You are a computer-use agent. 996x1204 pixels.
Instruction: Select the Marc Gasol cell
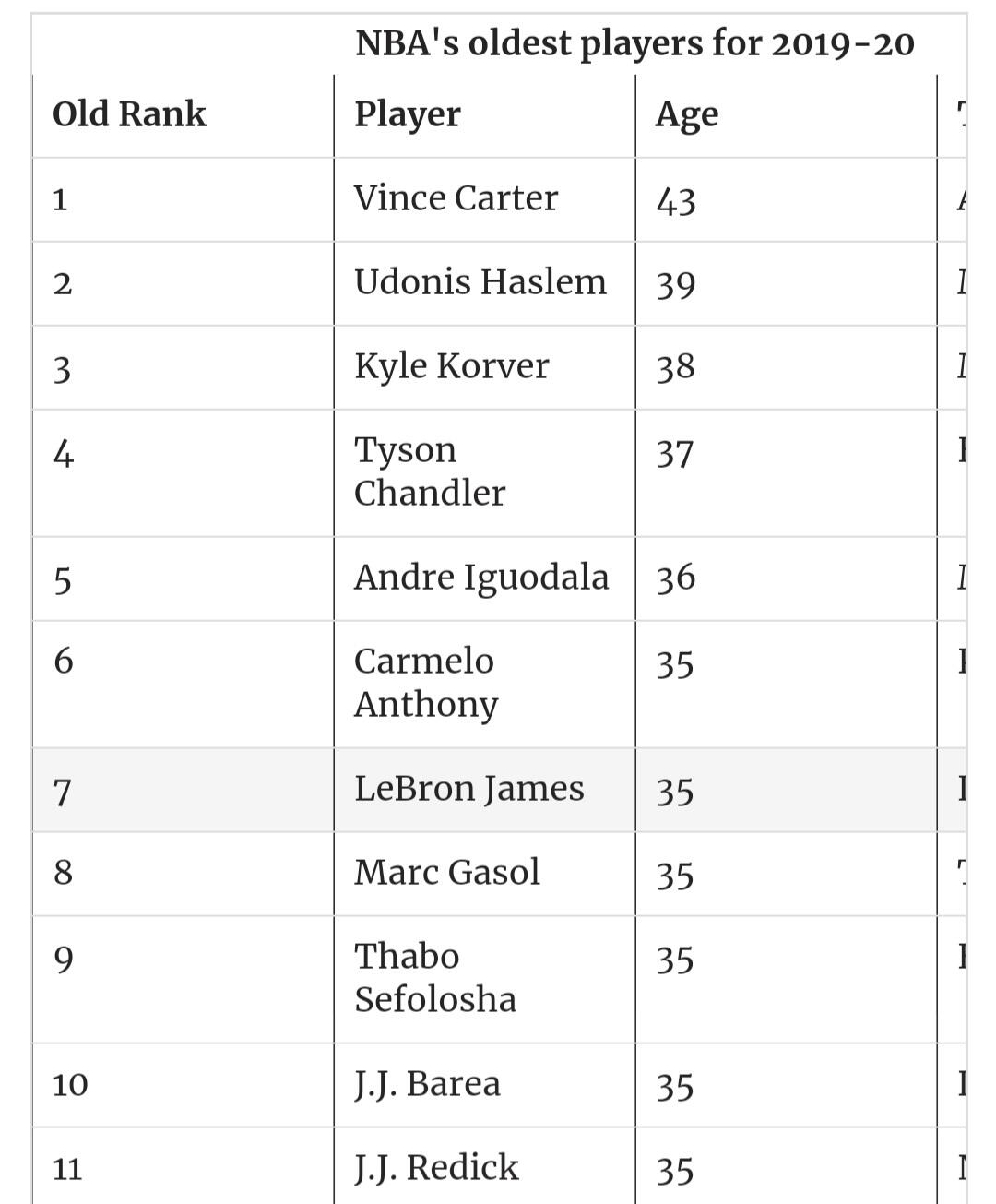(484, 874)
